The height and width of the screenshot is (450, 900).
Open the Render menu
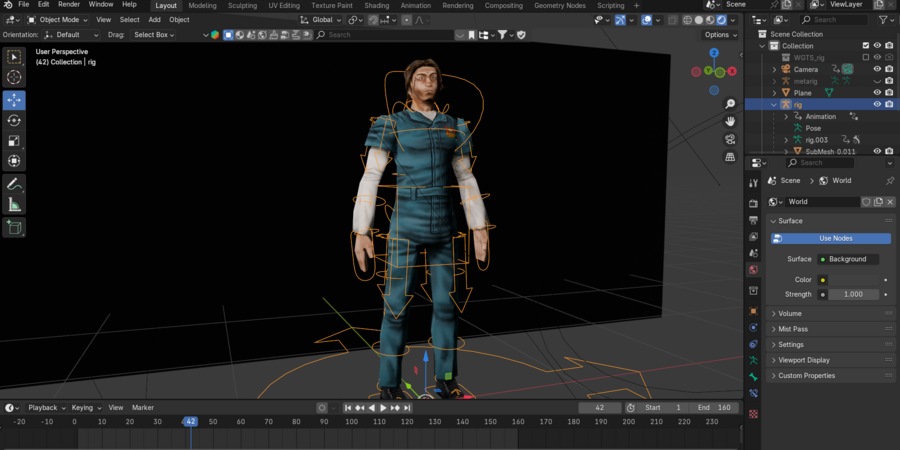[x=69, y=5]
